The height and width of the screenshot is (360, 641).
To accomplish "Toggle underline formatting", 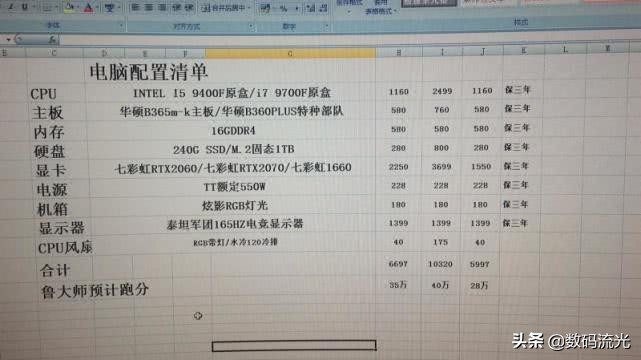I will [x=25, y=7].
